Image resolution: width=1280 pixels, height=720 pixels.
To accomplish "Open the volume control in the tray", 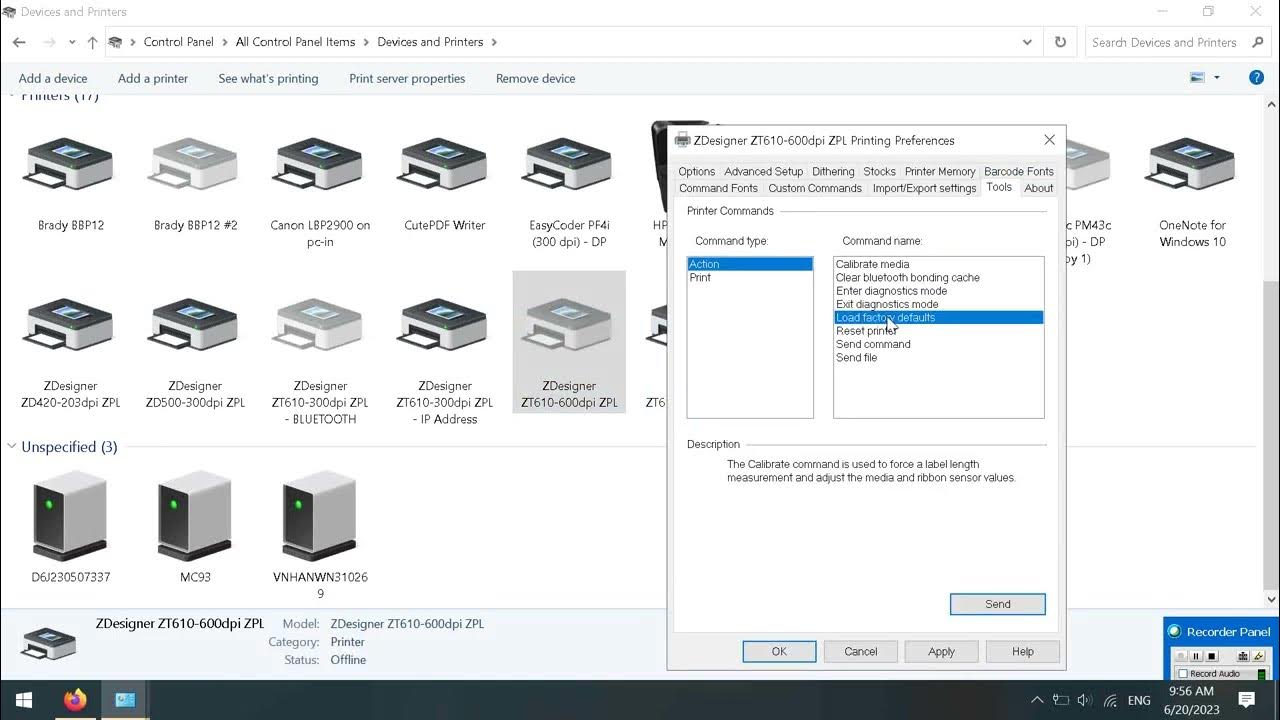I will (x=1085, y=700).
